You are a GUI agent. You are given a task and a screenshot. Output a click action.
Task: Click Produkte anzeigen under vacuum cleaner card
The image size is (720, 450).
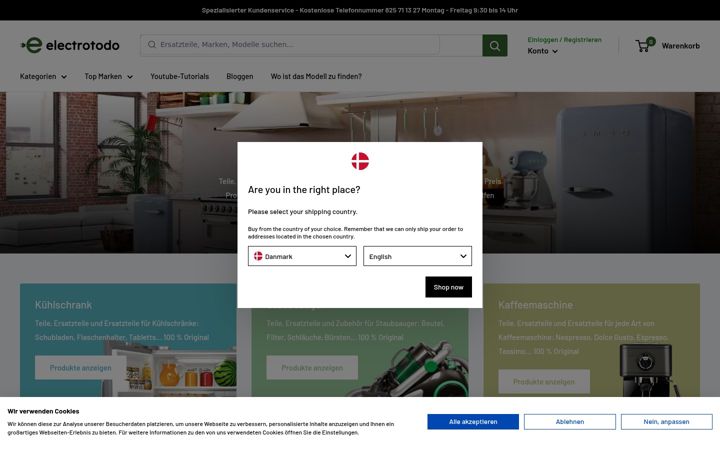pos(312,368)
